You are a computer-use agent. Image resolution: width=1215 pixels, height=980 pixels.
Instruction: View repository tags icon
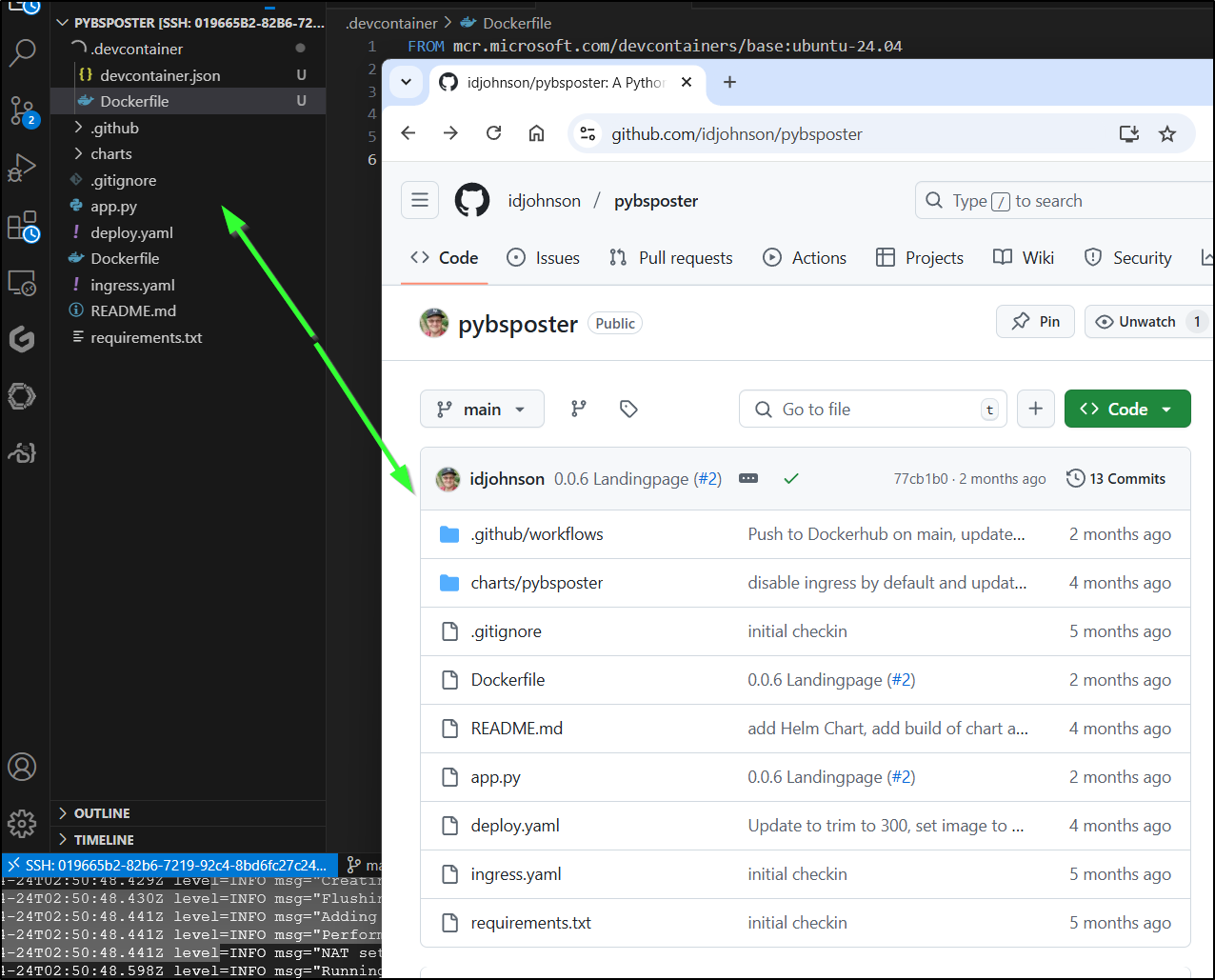(628, 409)
